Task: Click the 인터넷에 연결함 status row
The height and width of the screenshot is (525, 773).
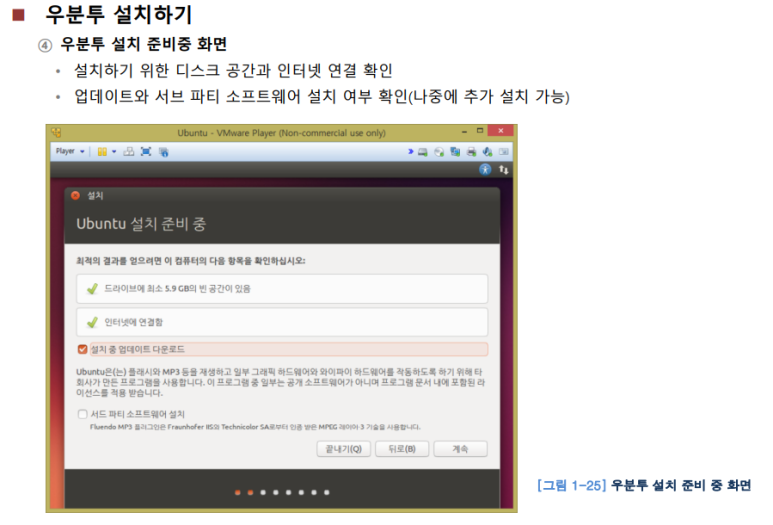Action: (282, 322)
